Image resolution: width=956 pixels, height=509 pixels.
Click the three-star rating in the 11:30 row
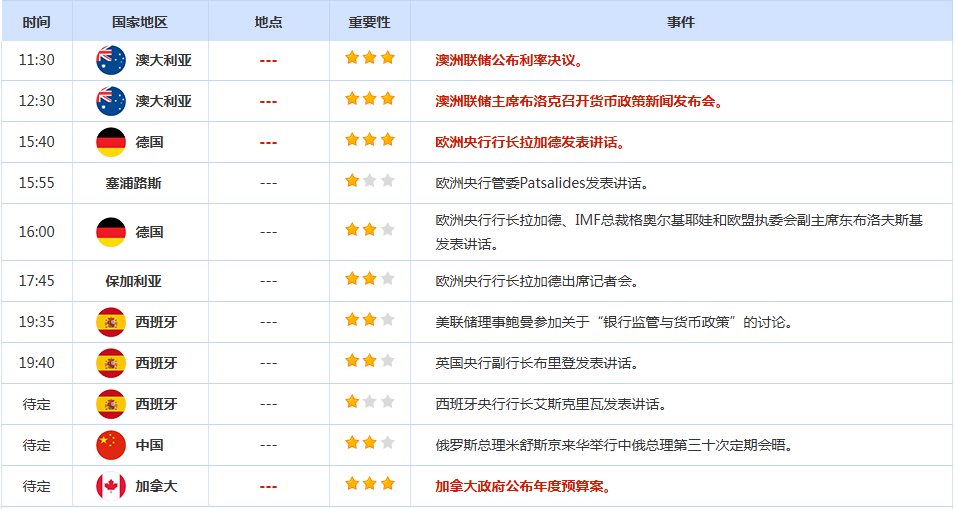[369, 59]
